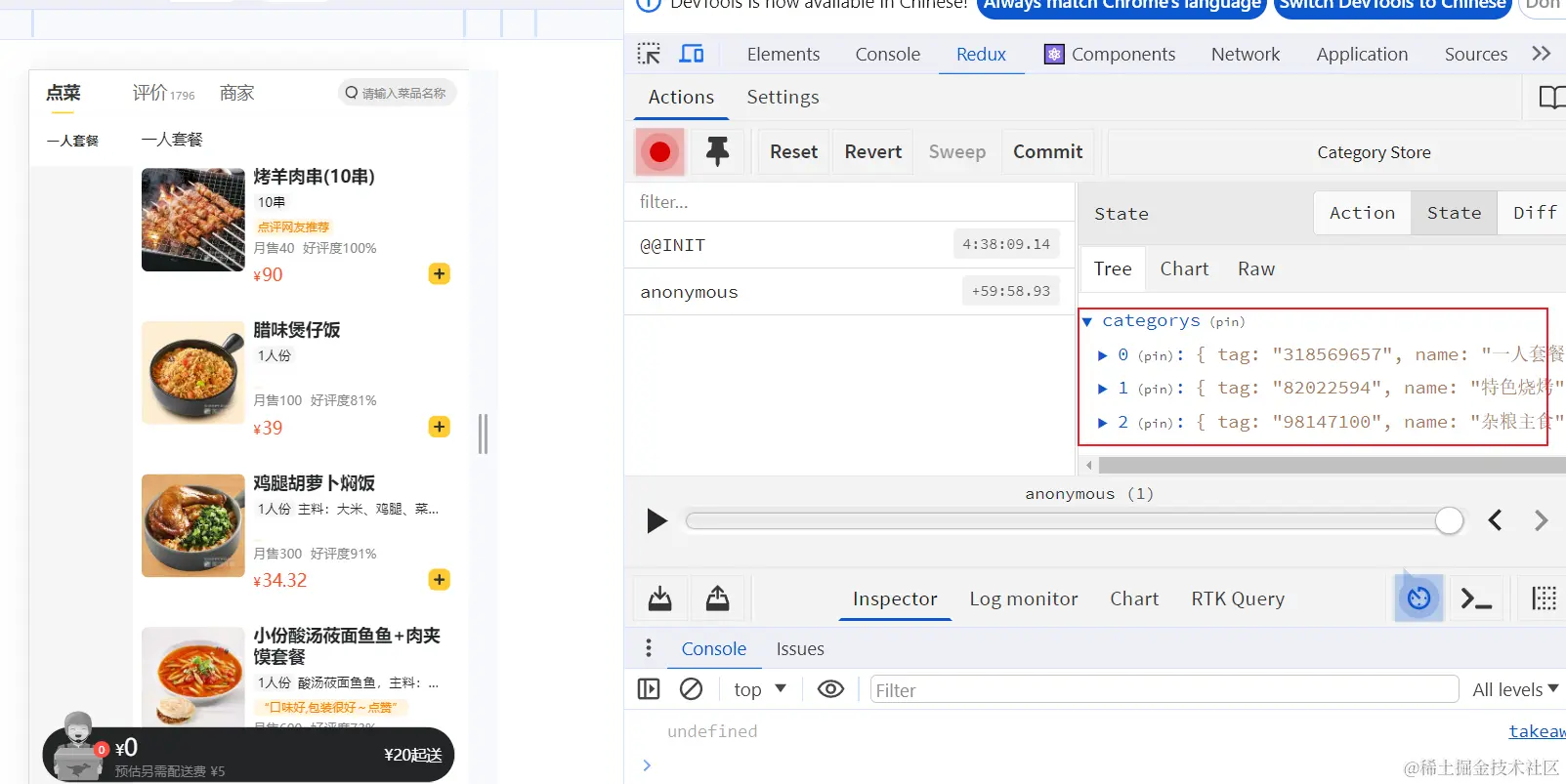1566x784 pixels.
Task: Open the dispatcher terminal icon
Action: click(x=1475, y=598)
